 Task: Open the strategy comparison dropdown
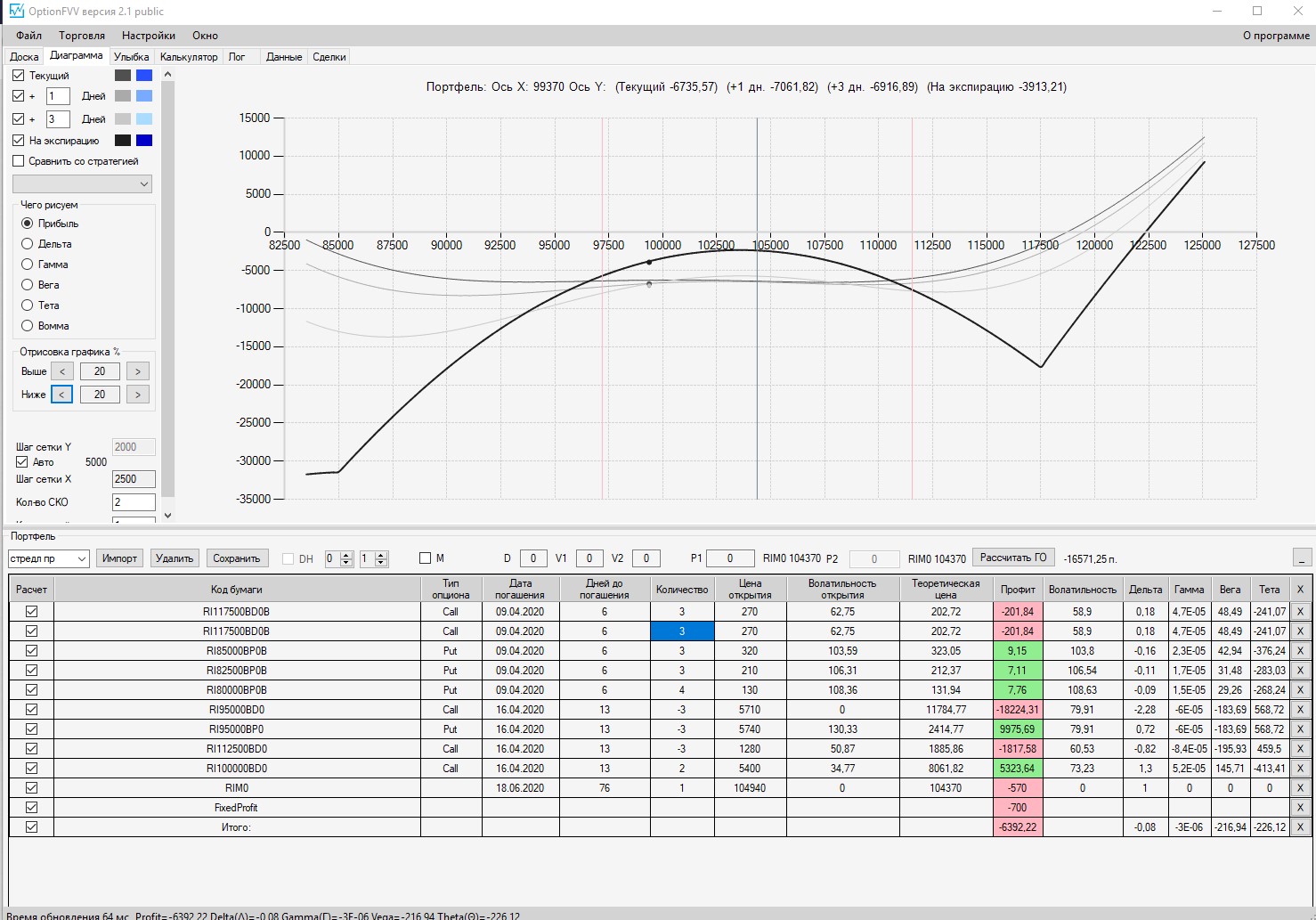click(82, 184)
